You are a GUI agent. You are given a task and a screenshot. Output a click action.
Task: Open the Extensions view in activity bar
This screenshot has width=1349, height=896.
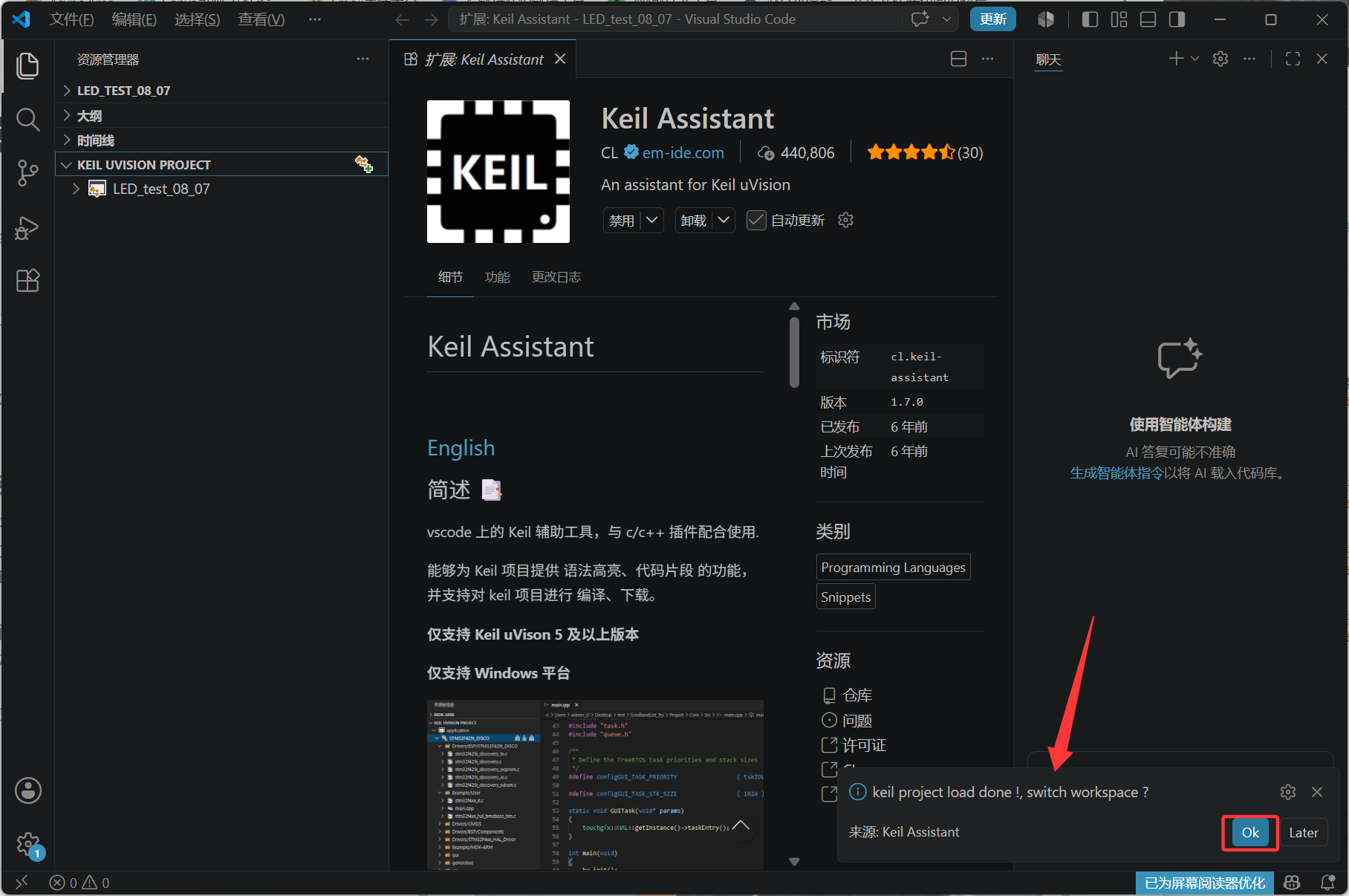pyautogui.click(x=27, y=281)
